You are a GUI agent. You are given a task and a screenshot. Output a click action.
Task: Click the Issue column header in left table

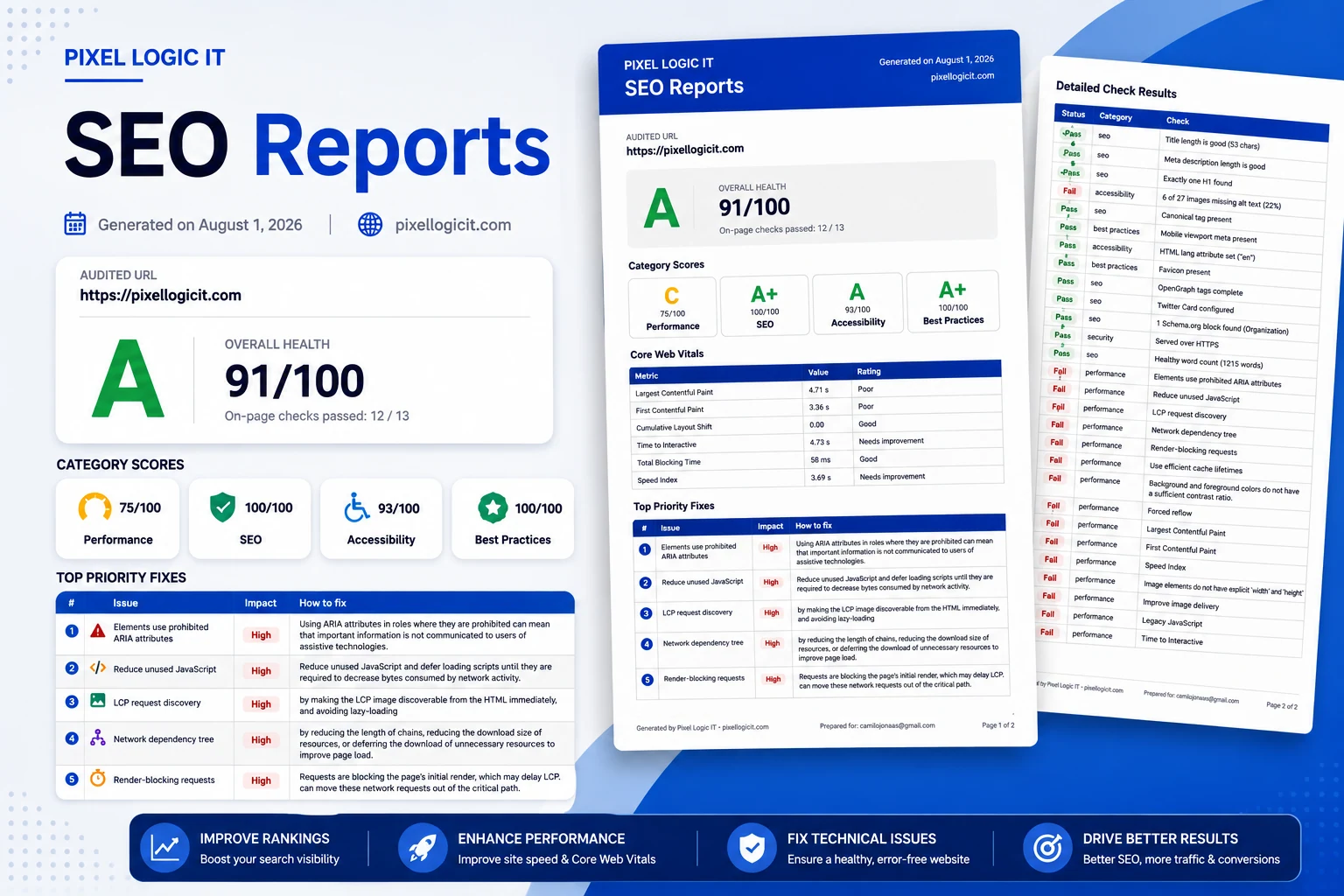click(x=125, y=603)
